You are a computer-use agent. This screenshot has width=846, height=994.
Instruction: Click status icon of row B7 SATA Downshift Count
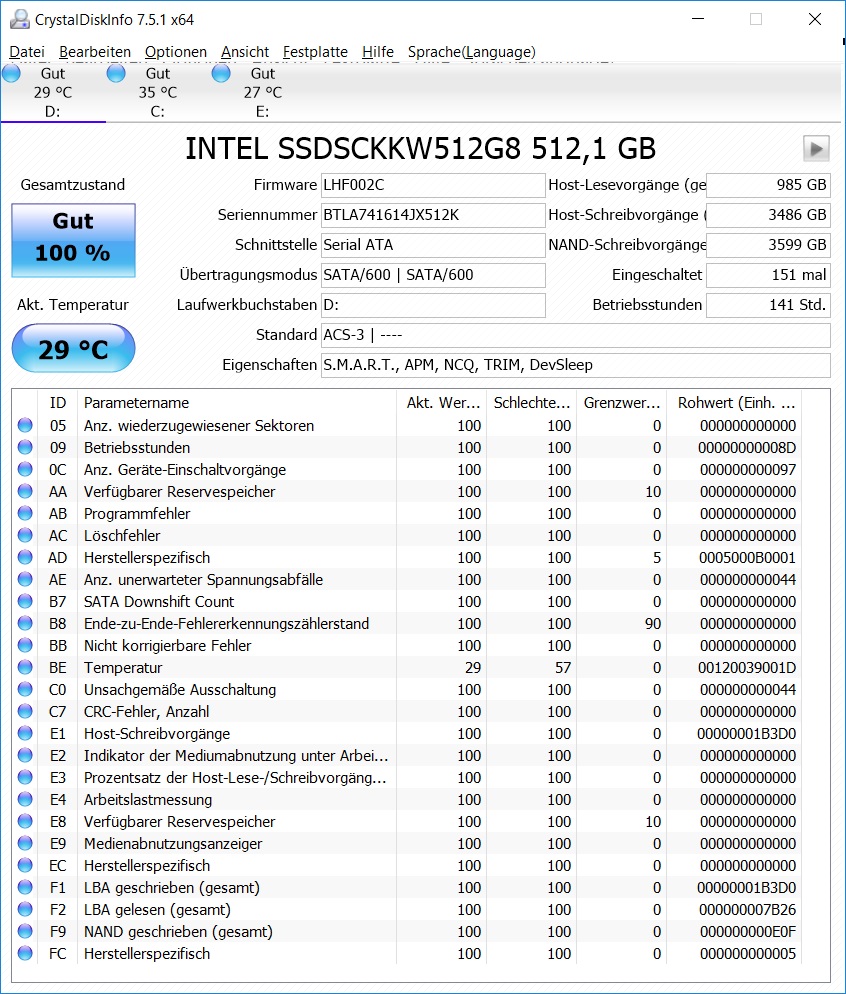(25, 601)
